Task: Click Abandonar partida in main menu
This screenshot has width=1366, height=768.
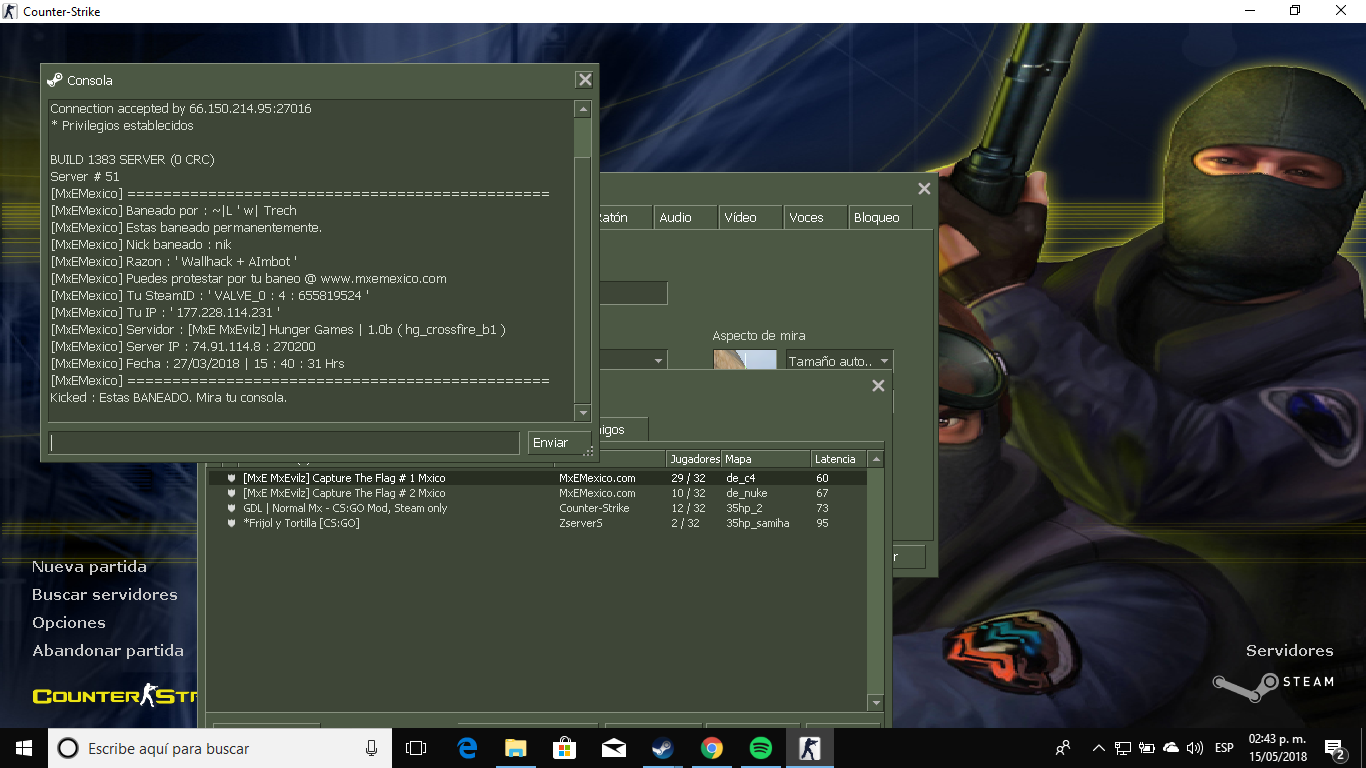Action: coord(108,651)
